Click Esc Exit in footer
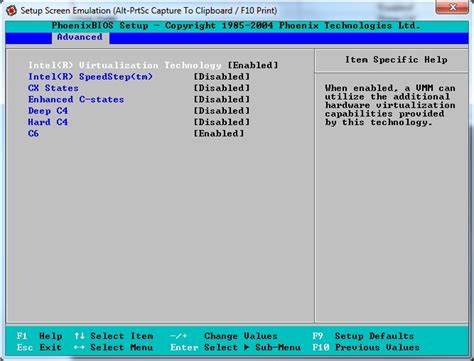474x361 pixels. pos(39,347)
